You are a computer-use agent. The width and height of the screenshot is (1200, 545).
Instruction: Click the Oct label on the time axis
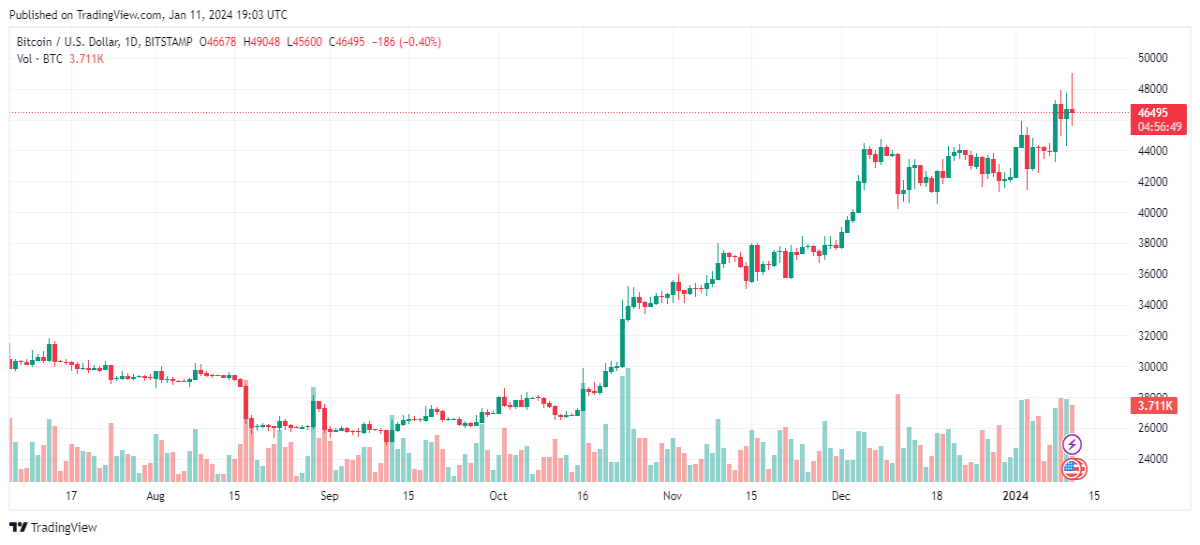click(498, 496)
